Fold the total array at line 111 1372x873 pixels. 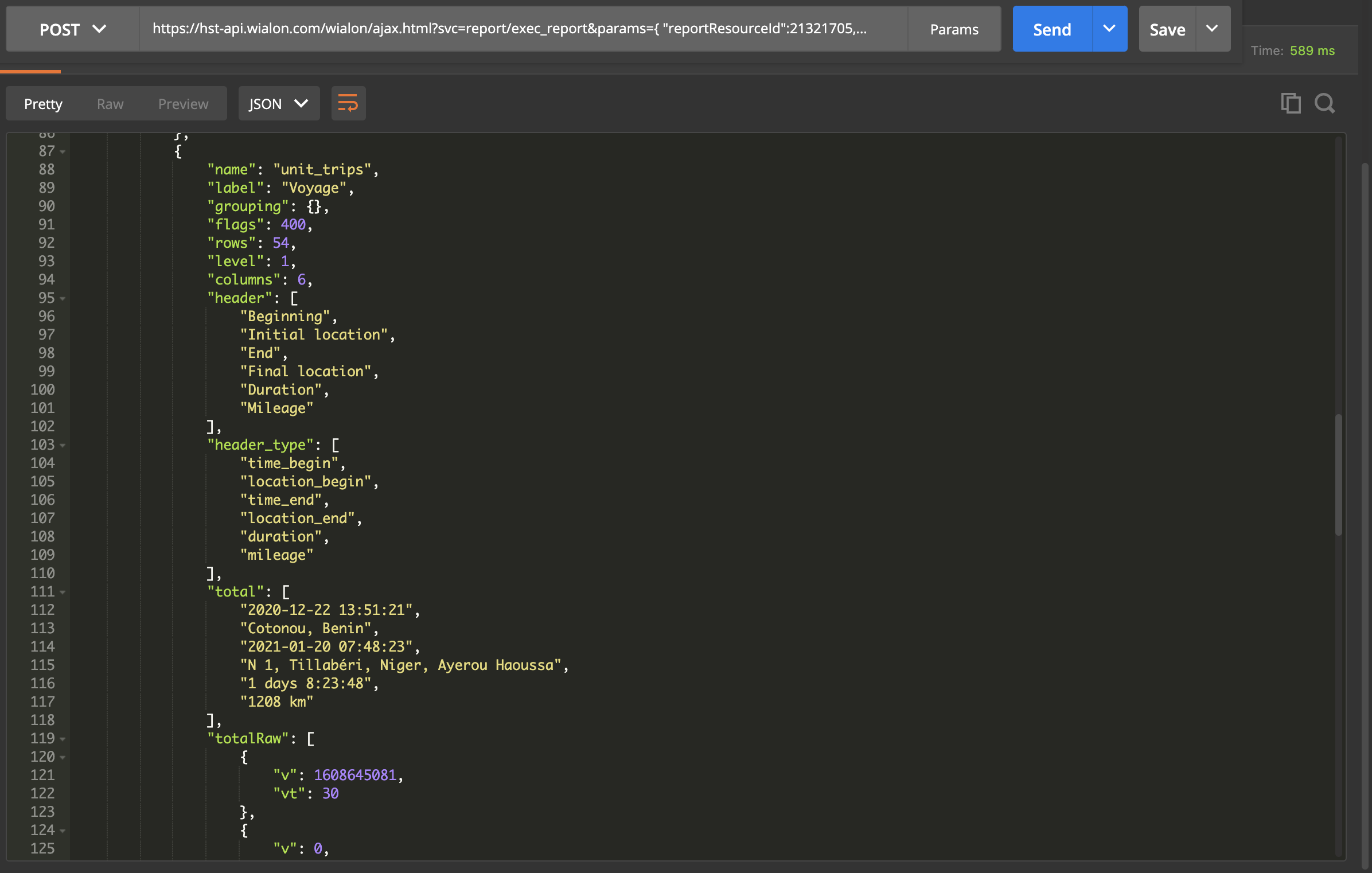[x=63, y=593]
